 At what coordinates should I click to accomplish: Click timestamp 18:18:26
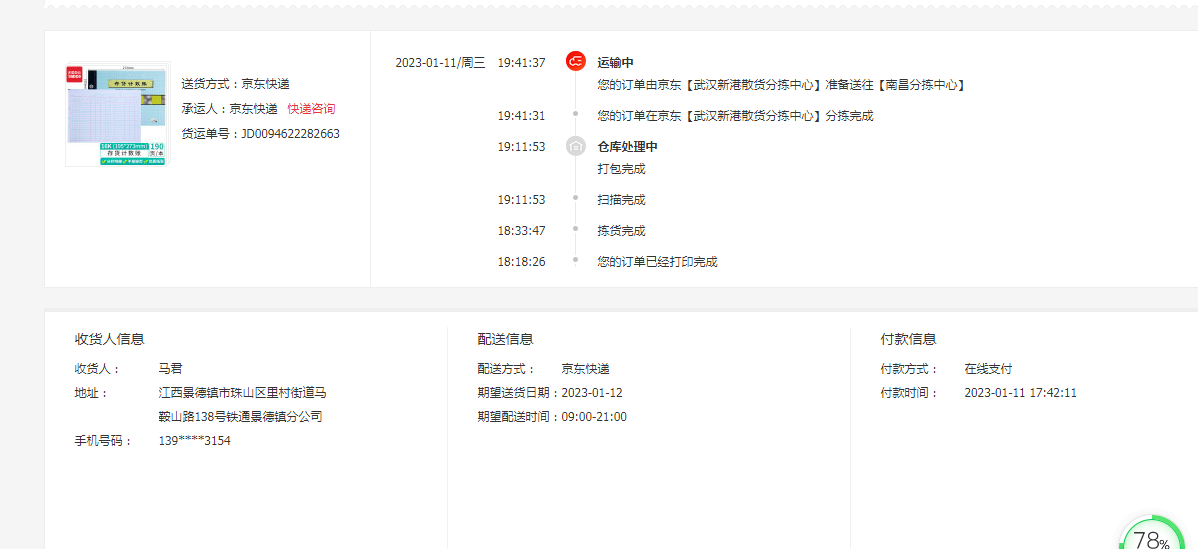coord(521,262)
